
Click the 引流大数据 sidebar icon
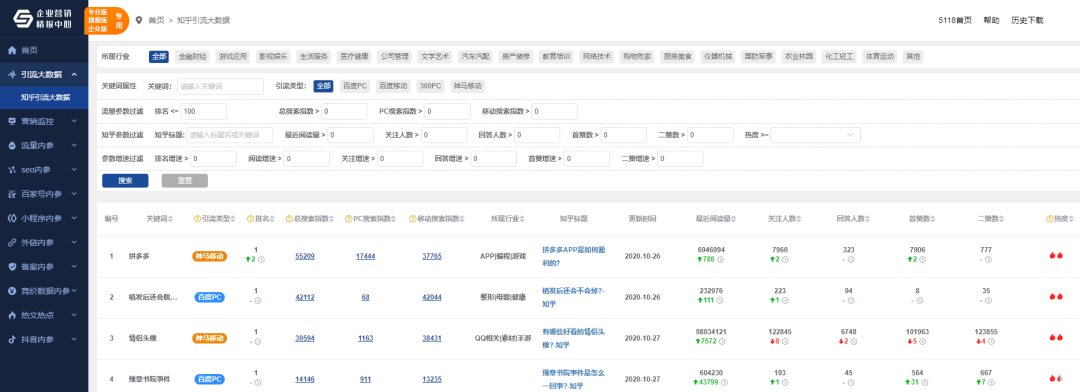point(12,74)
